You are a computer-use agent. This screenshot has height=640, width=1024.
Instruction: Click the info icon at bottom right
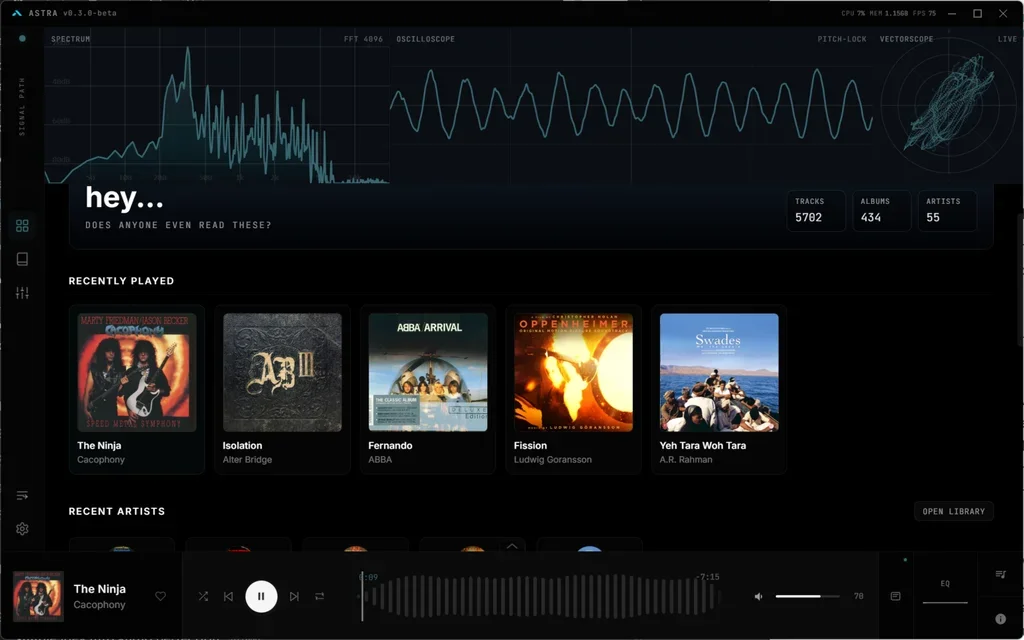pyautogui.click(x=1001, y=618)
